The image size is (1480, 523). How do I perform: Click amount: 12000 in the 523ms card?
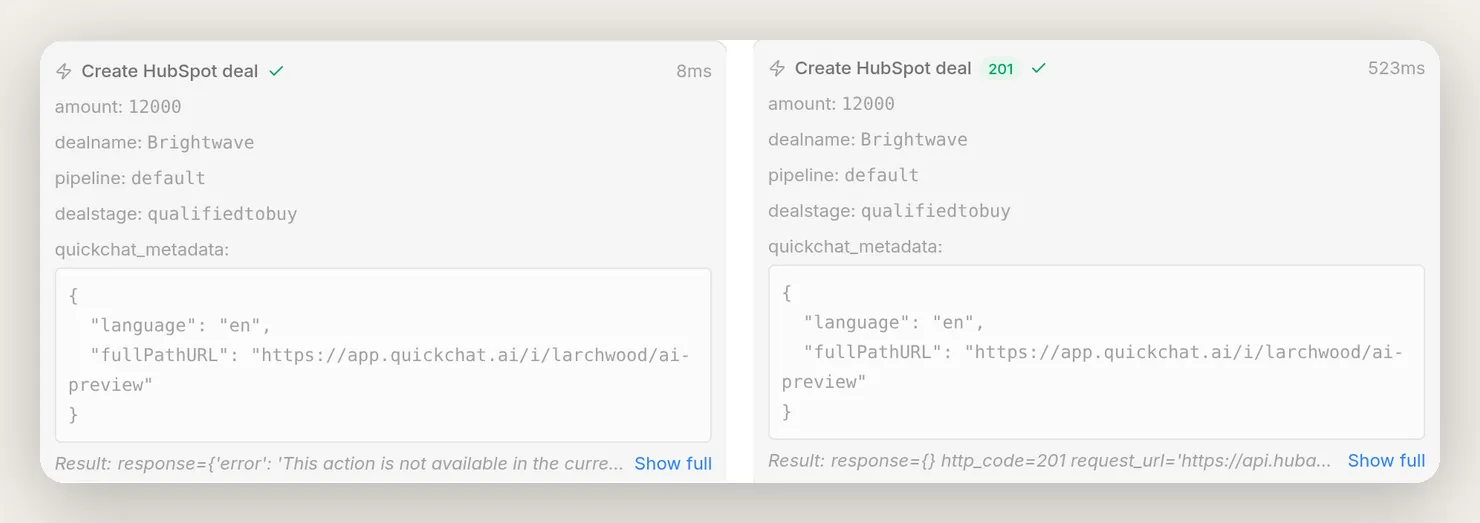tap(831, 103)
